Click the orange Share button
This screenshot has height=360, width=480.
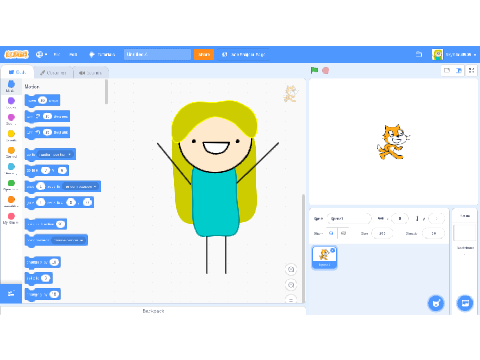[x=204, y=54]
